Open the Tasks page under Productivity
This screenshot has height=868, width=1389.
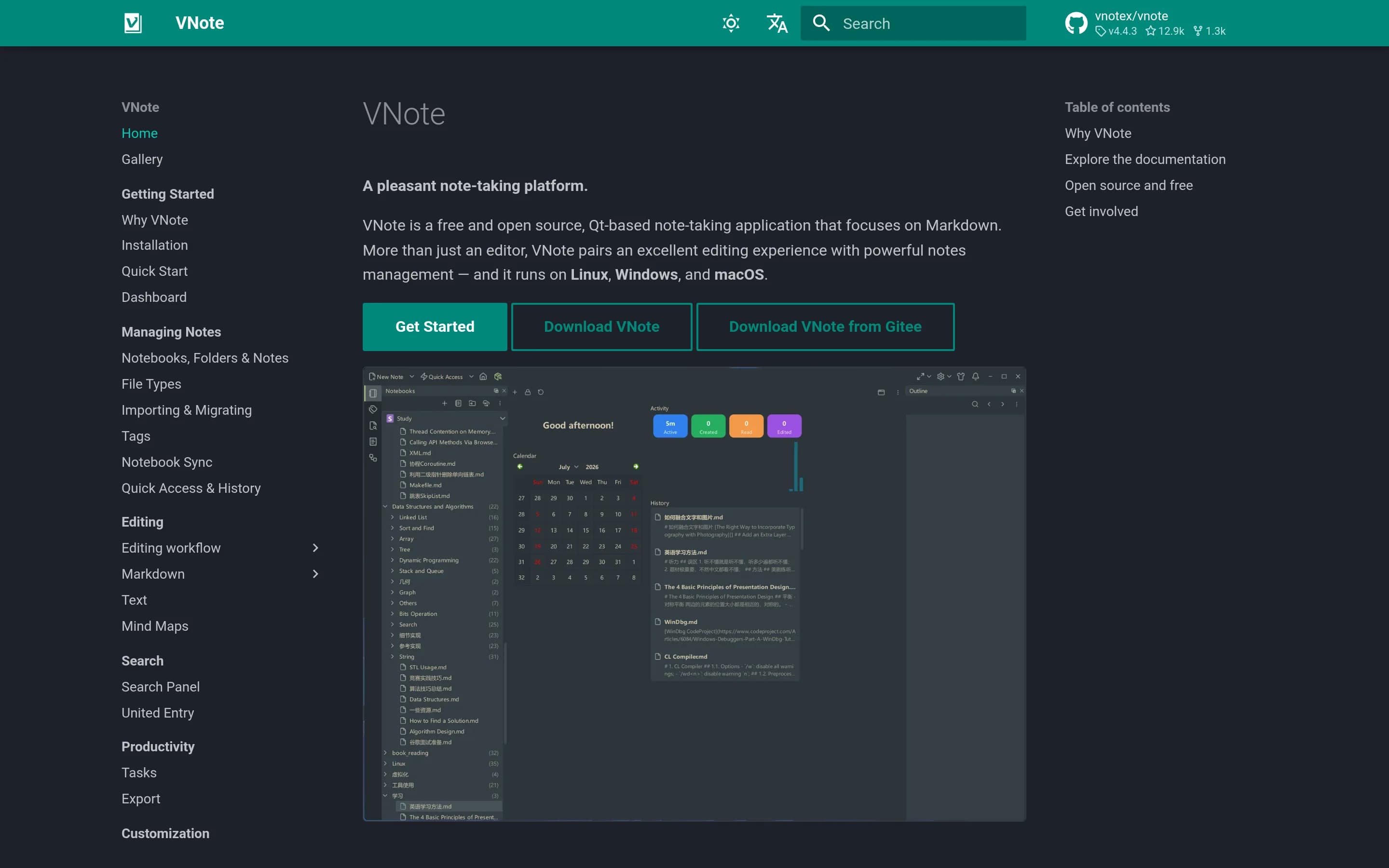[x=138, y=773]
